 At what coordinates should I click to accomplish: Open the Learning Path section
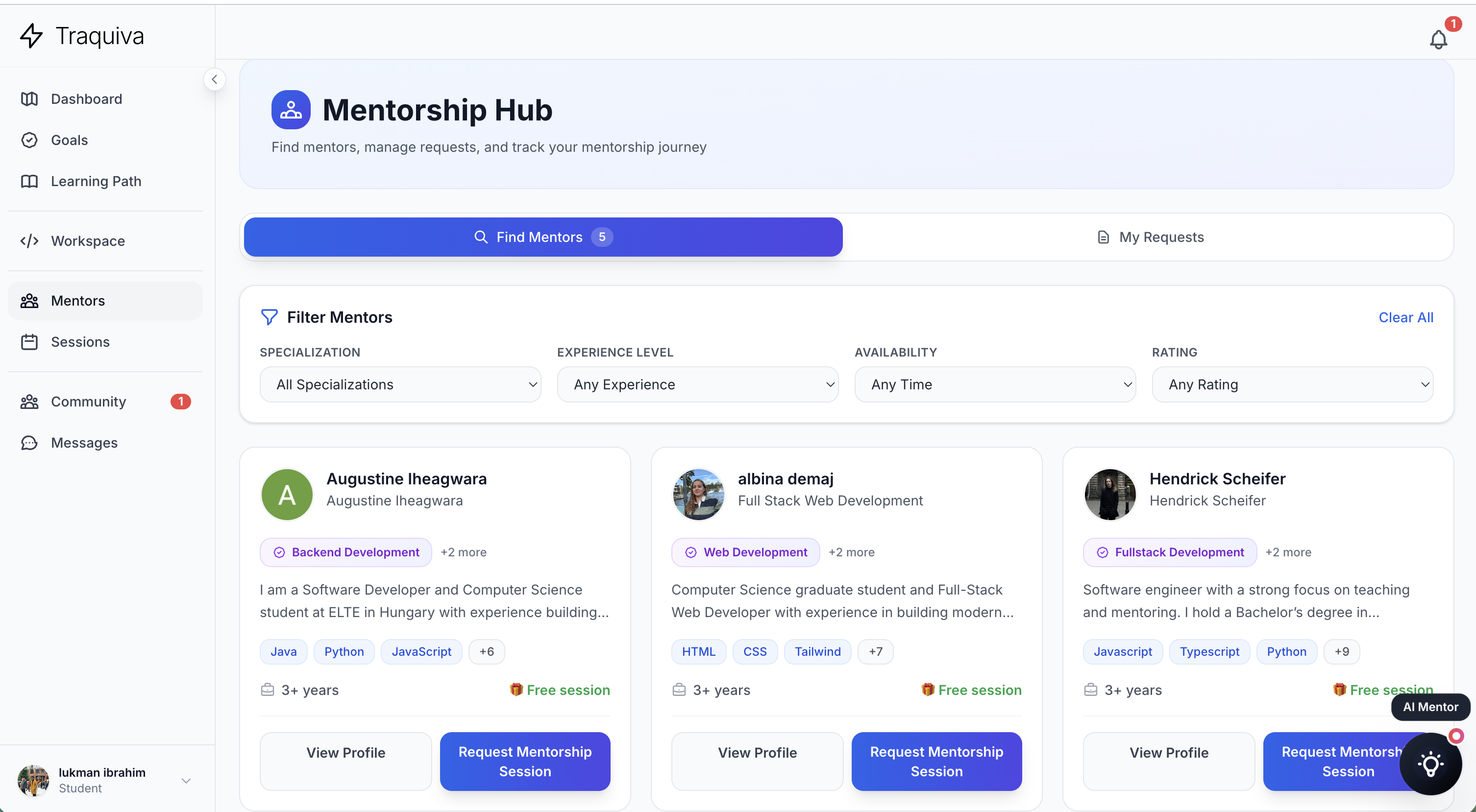pyautogui.click(x=96, y=181)
